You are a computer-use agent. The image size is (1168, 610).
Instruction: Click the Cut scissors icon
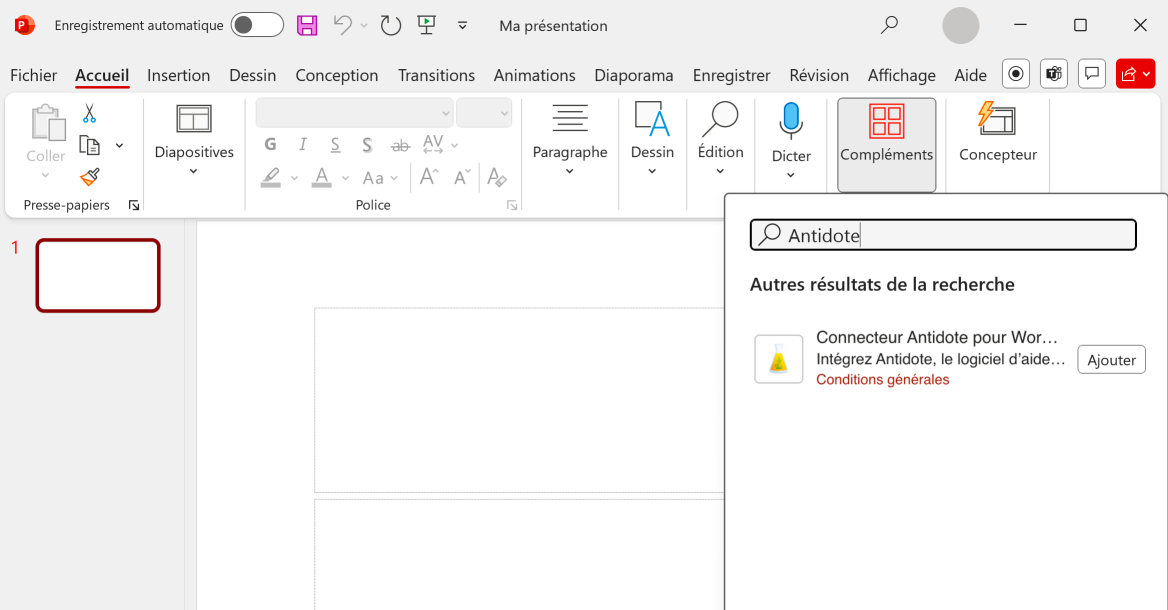point(89,114)
